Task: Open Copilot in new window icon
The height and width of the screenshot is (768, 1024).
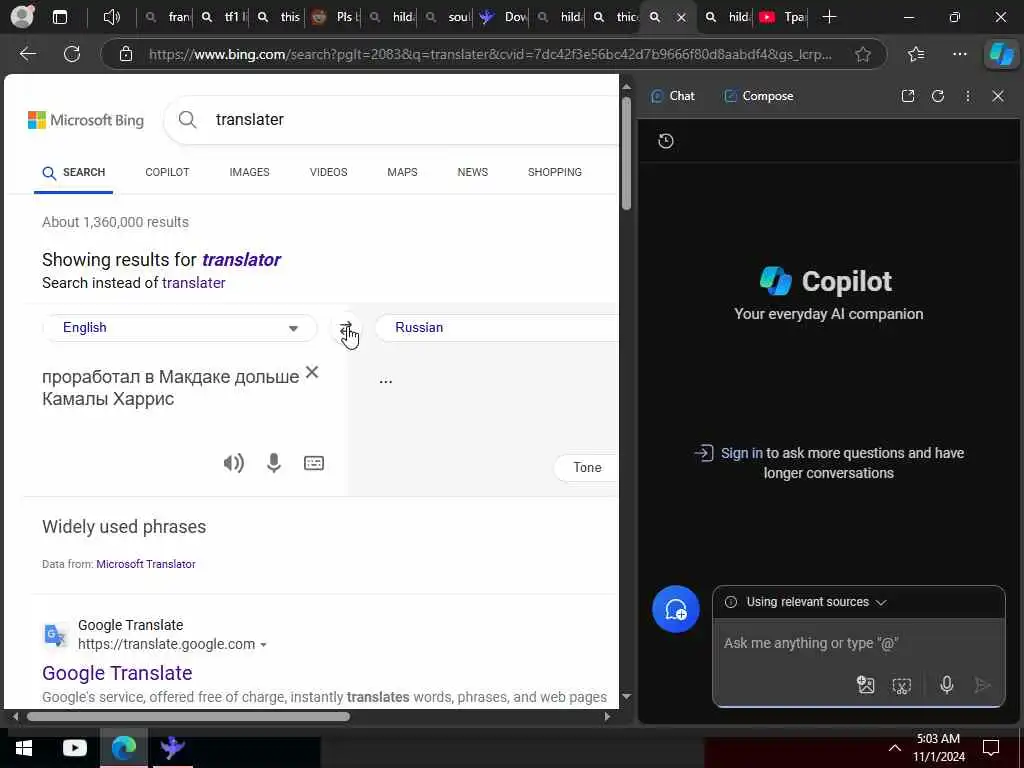Action: 908,96
